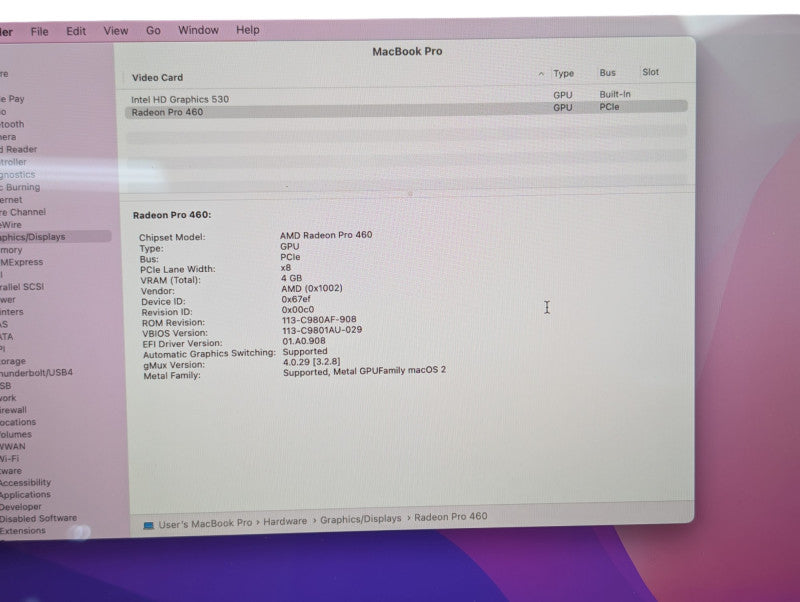Open the Edit menu
The height and width of the screenshot is (602, 800).
76,31
